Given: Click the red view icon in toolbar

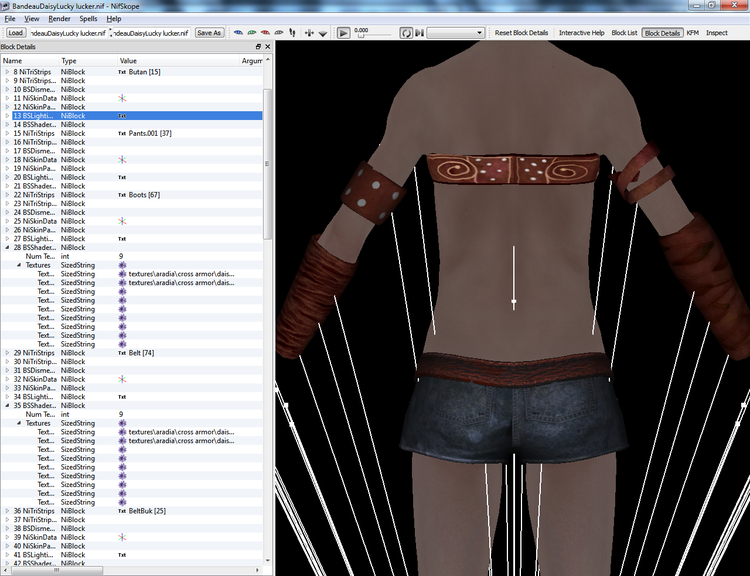Looking at the screenshot, I should 265,33.
